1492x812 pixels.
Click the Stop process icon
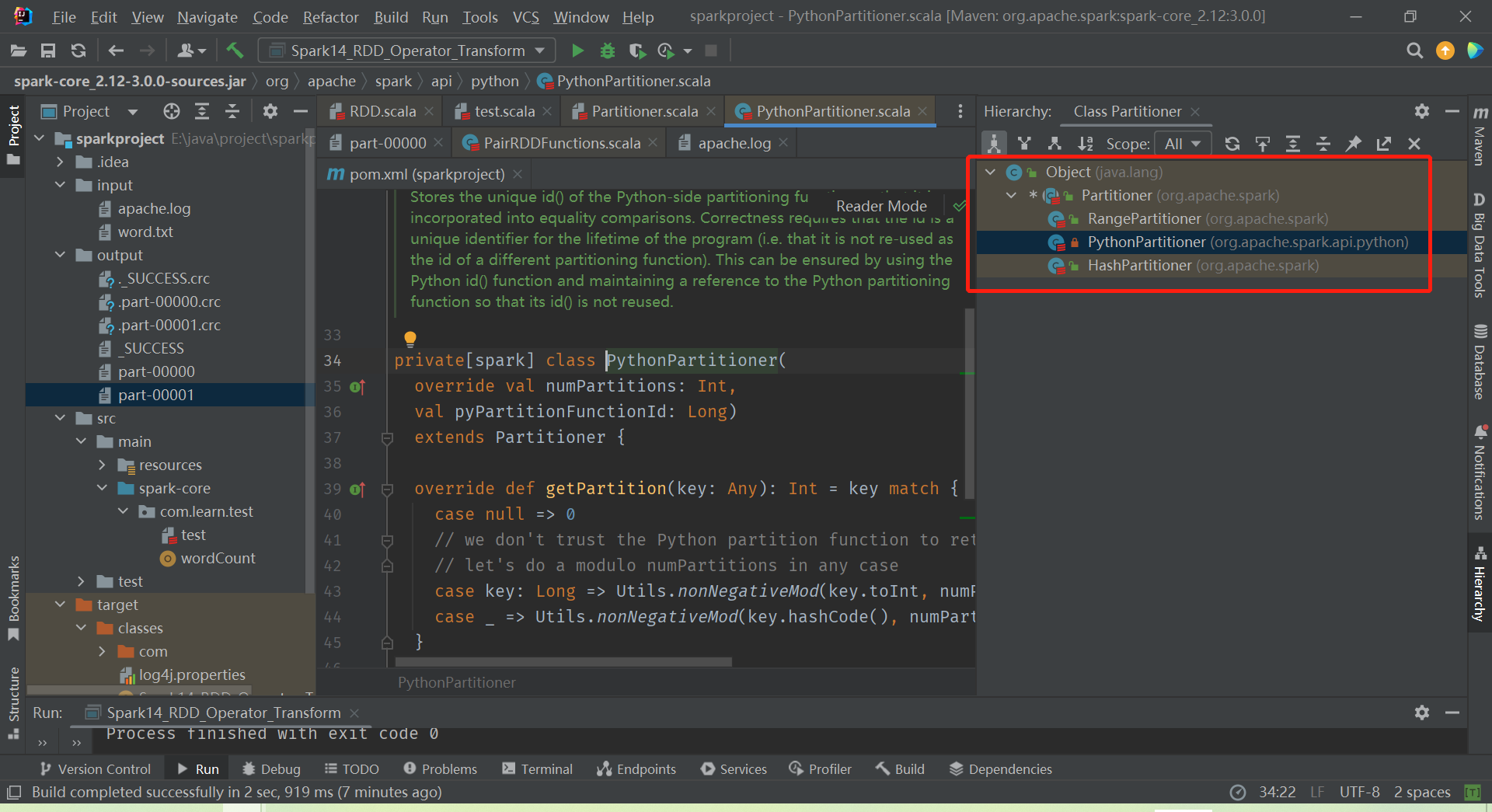click(710, 51)
